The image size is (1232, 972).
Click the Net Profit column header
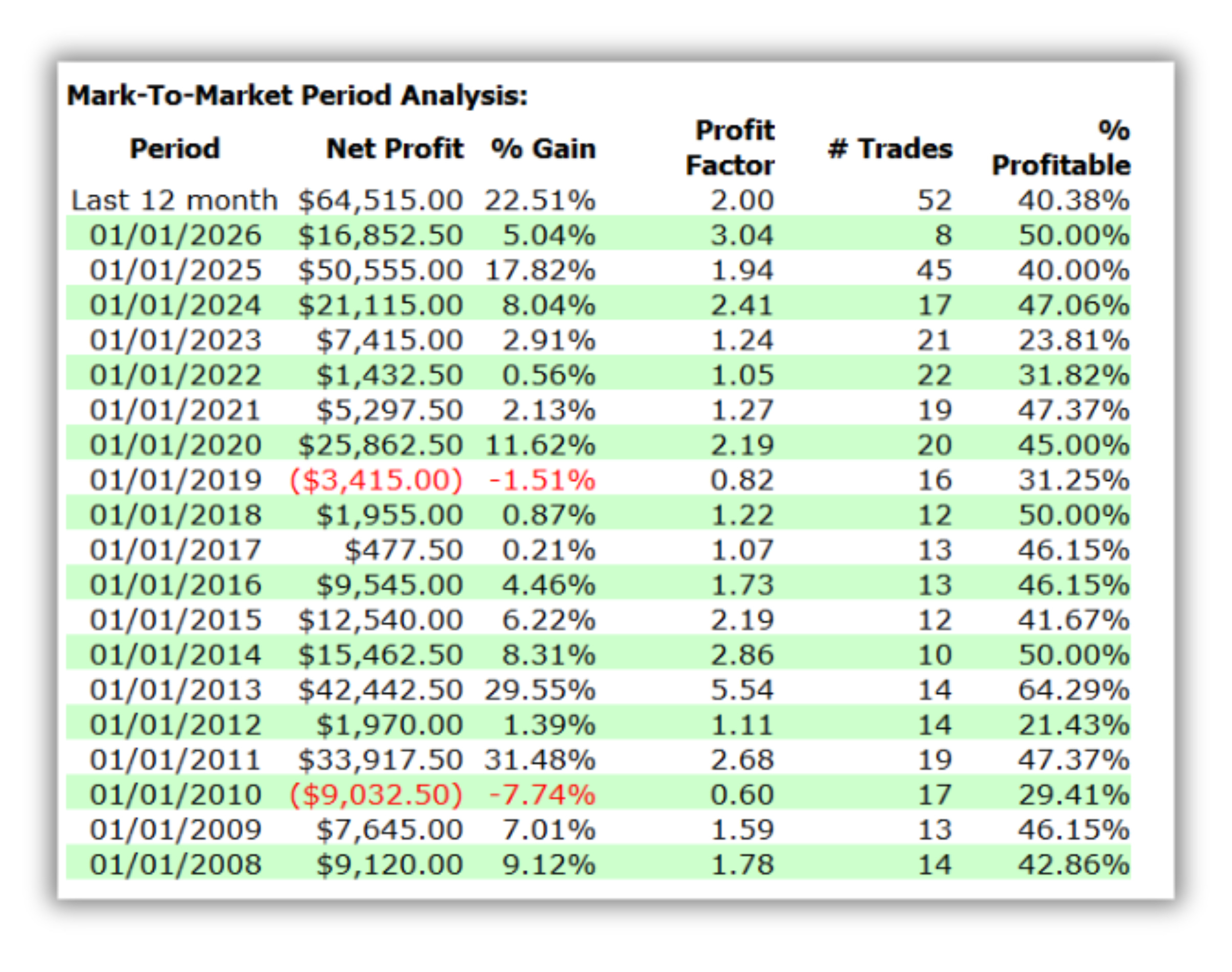(x=394, y=149)
